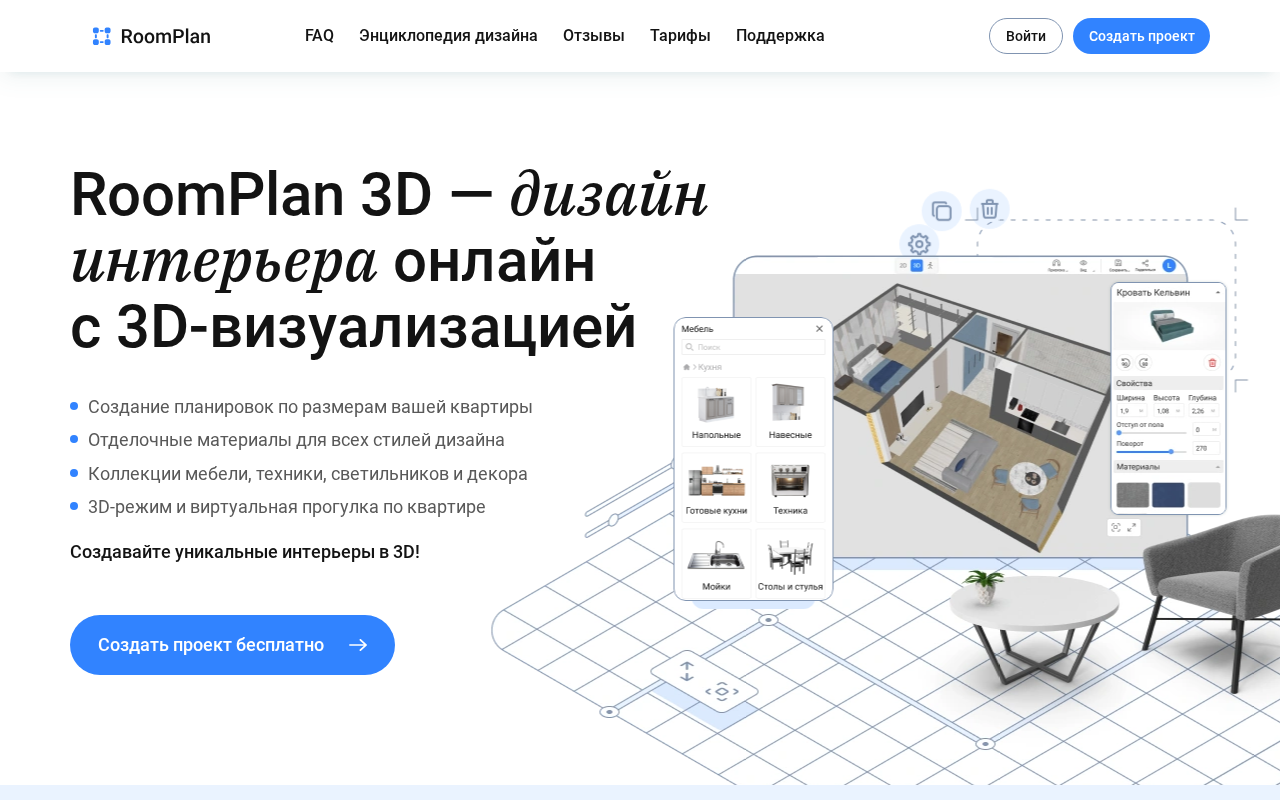Toggle the highlighted 3D view button
The image size is (1280, 800).
[x=916, y=266]
